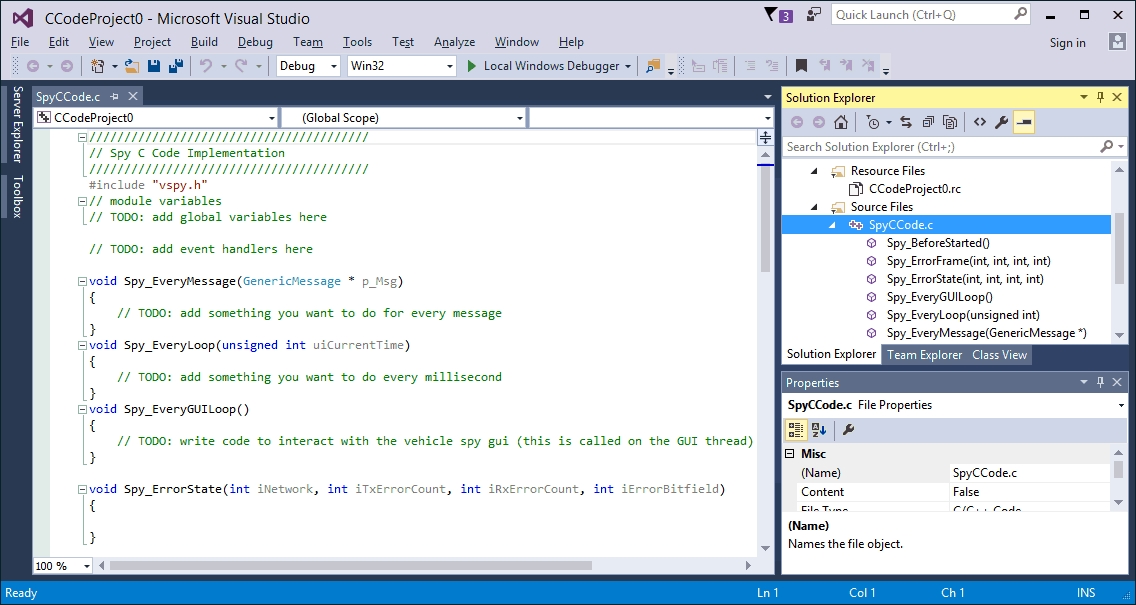This screenshot has width=1136, height=605.
Task: Click the Home icon in Solution Explorer
Action: [x=841, y=122]
